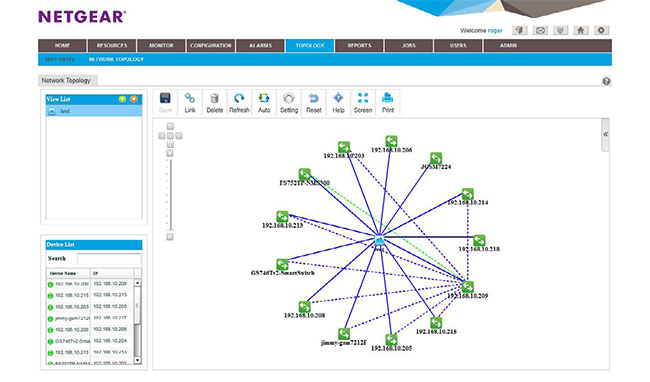Open the Configuration menu tab
The width and height of the screenshot is (650, 382).
[x=211, y=46]
